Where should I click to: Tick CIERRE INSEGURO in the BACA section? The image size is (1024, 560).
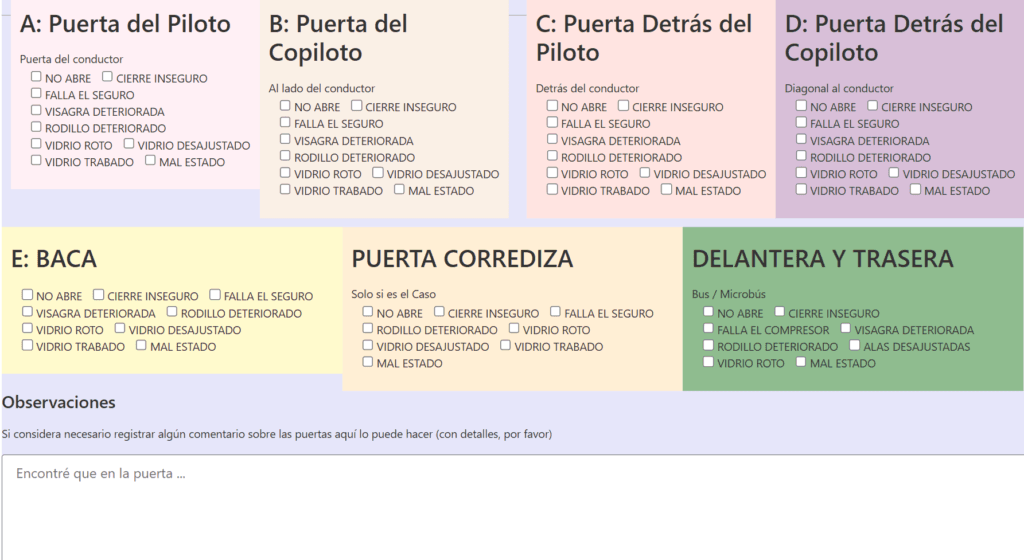pos(98,295)
